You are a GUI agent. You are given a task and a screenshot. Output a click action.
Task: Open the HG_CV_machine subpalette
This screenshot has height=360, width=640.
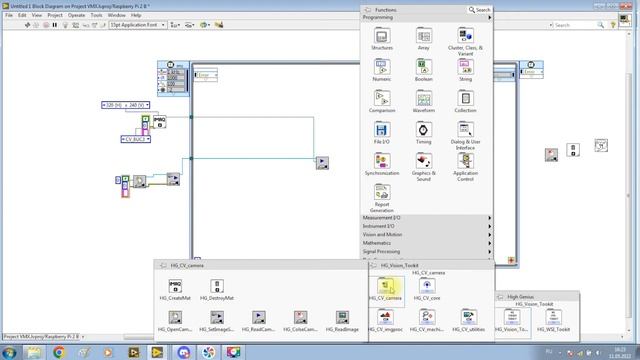click(427, 317)
